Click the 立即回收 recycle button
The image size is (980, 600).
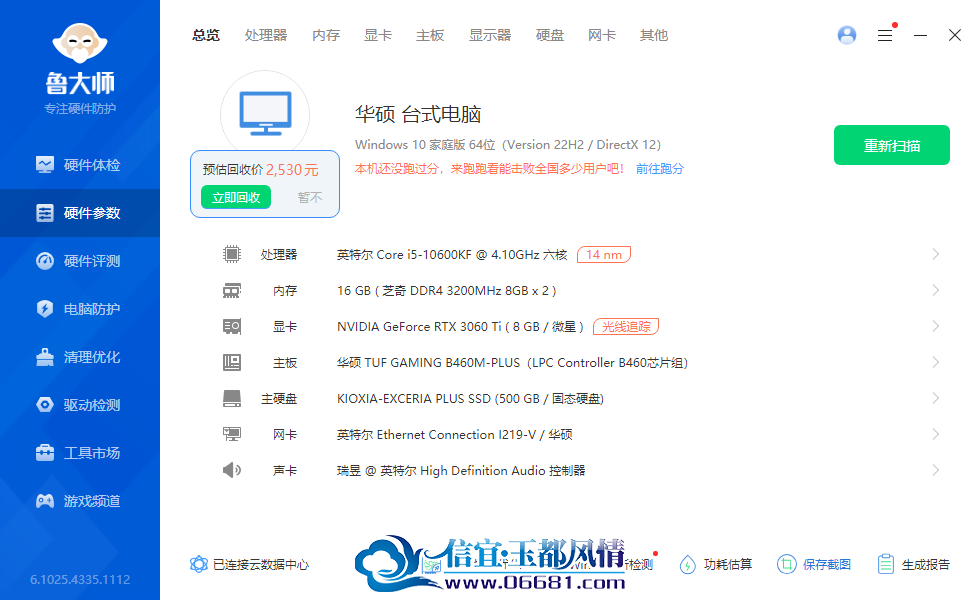click(x=236, y=198)
